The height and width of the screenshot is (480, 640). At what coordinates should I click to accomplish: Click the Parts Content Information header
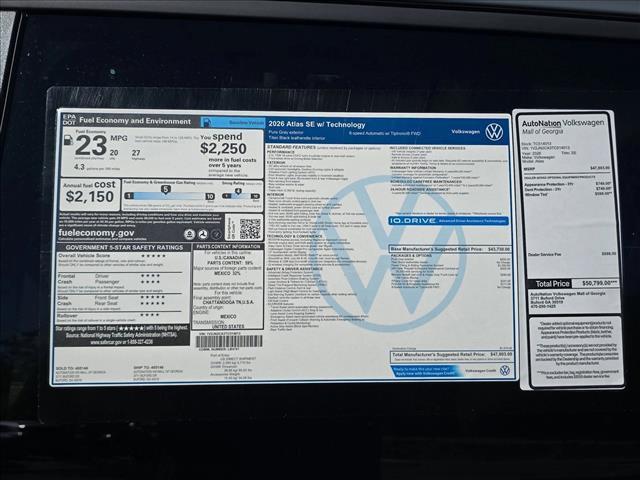[x=228, y=246]
